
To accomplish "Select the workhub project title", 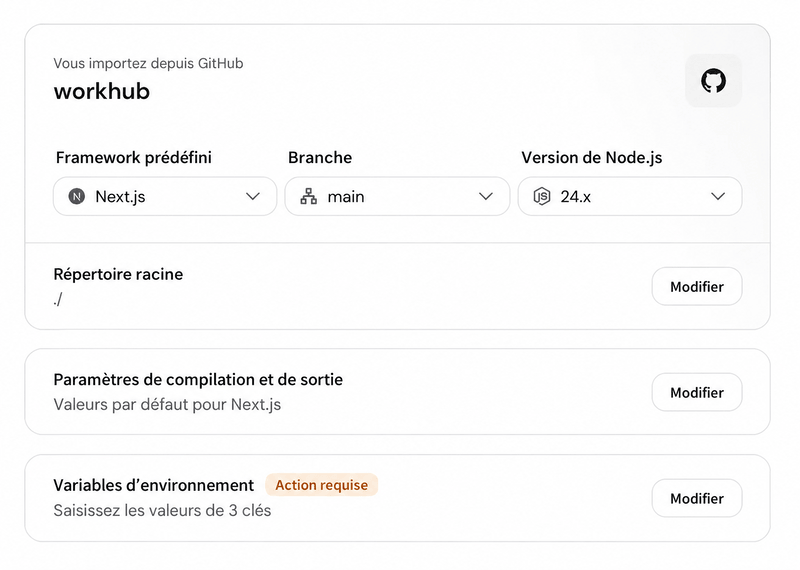I will [102, 91].
